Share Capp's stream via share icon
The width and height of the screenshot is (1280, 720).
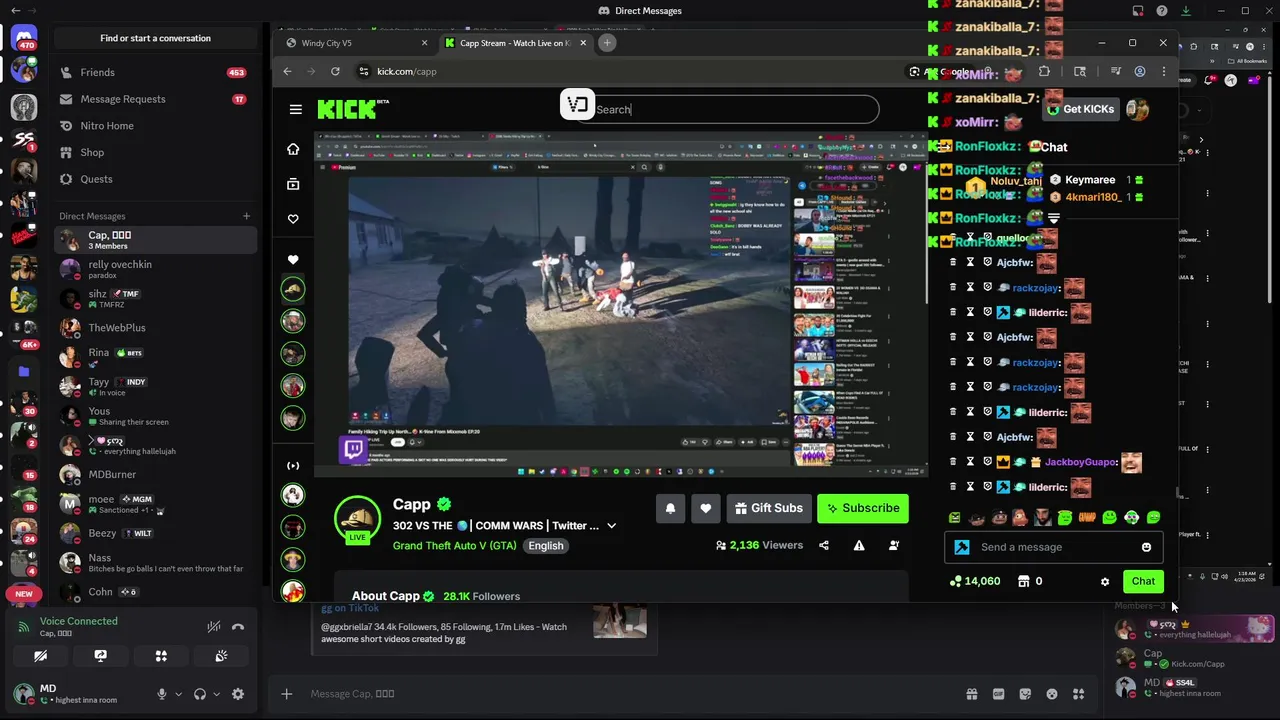(x=824, y=545)
